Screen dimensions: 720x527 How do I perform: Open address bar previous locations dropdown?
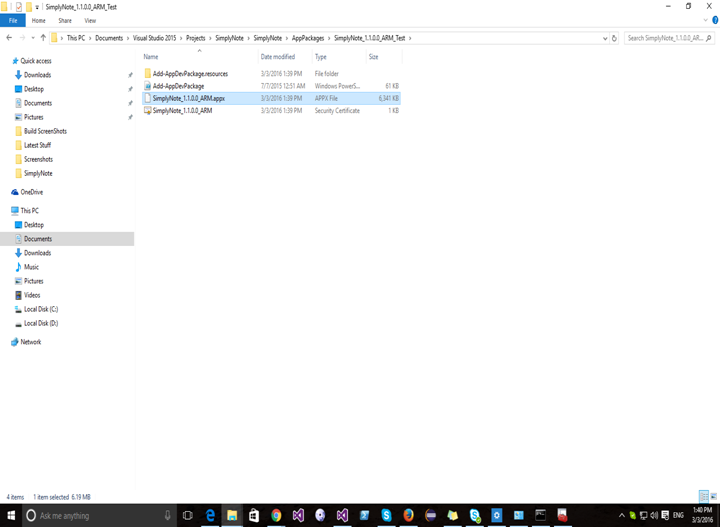coord(605,39)
